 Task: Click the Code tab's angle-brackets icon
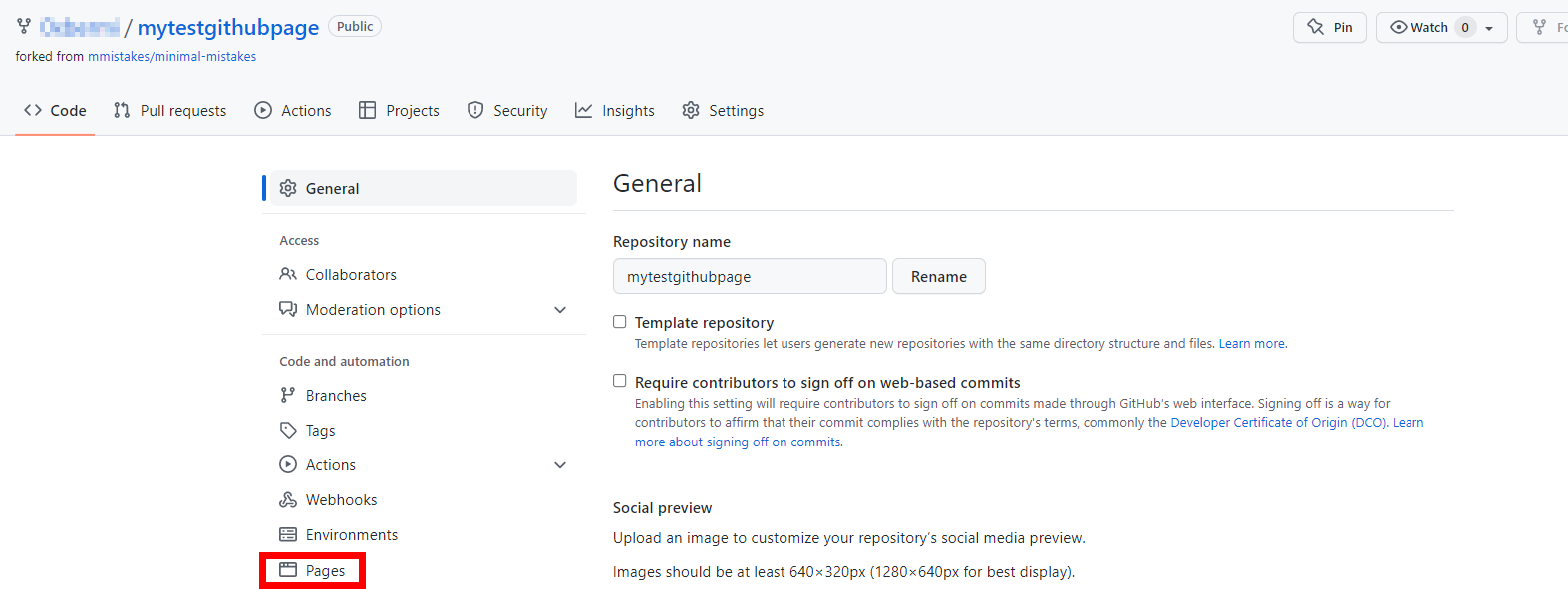33,110
